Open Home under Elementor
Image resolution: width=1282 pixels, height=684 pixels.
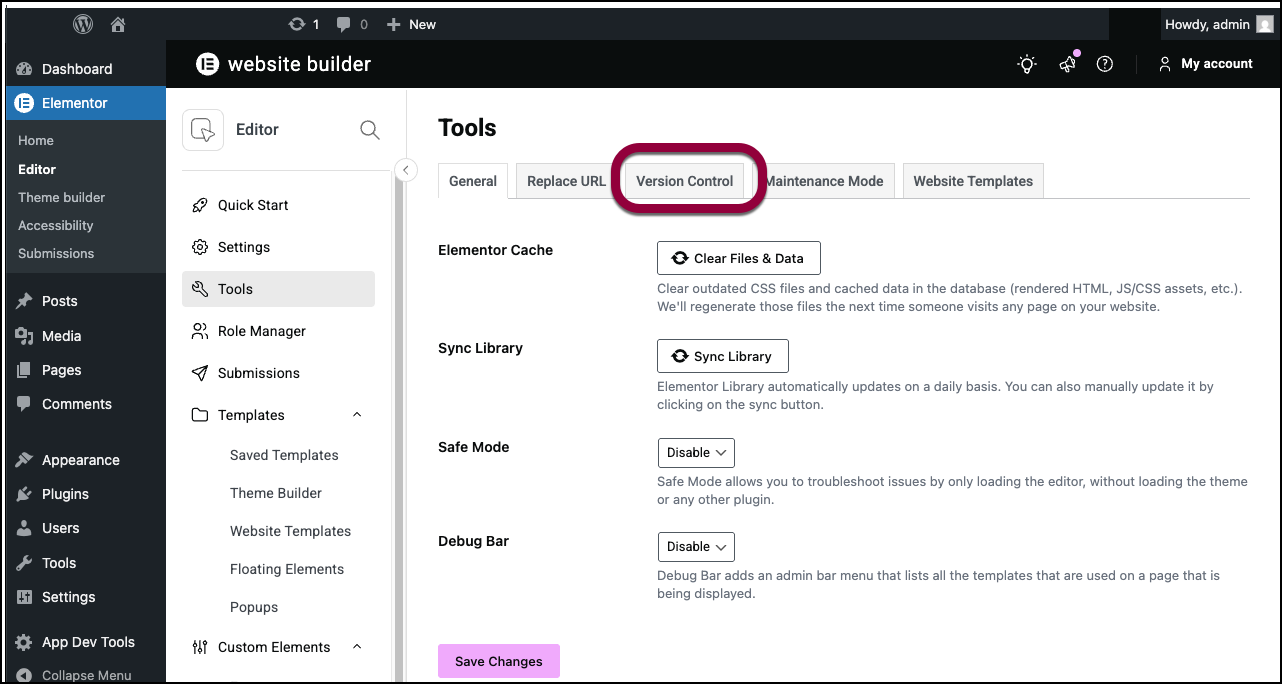coord(36,141)
